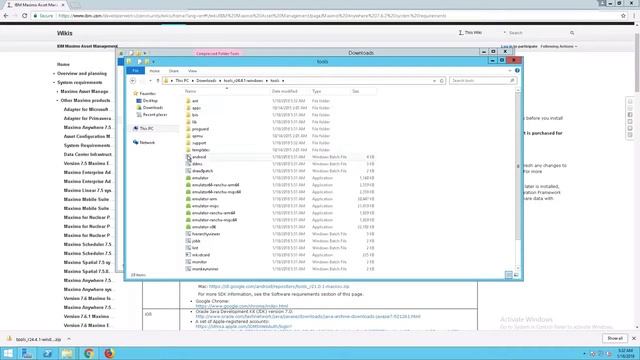Click the Windows Start button
Screen dimensions: 640x360
click(x=8, y=353)
